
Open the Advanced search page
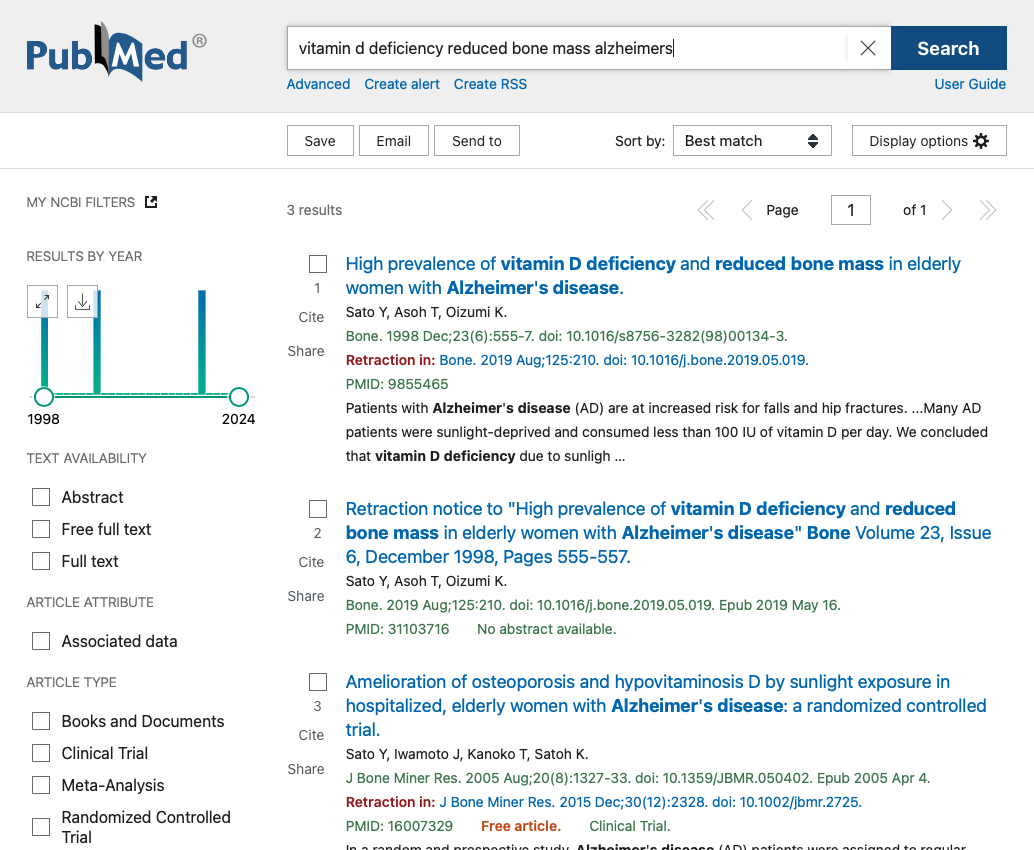318,84
